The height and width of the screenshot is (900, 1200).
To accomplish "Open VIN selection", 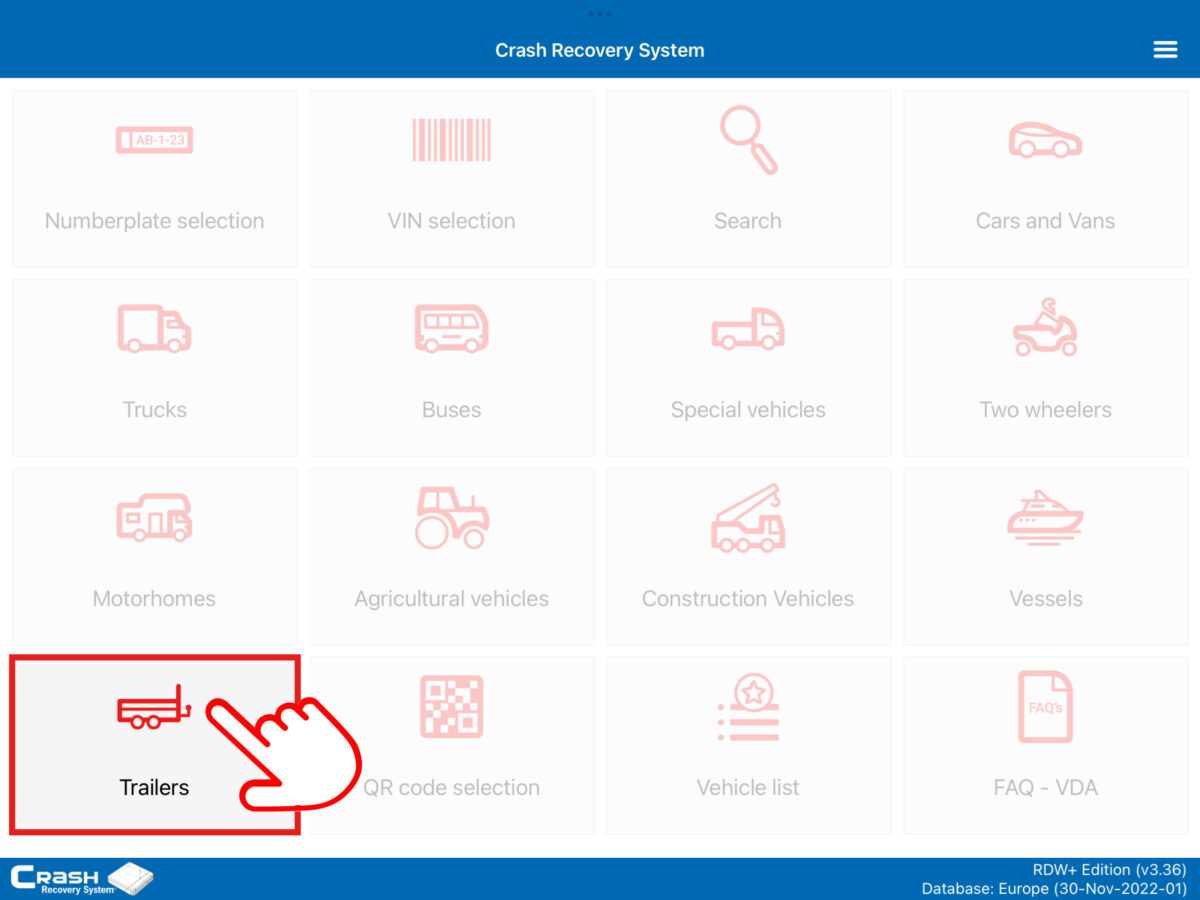I will (451, 178).
